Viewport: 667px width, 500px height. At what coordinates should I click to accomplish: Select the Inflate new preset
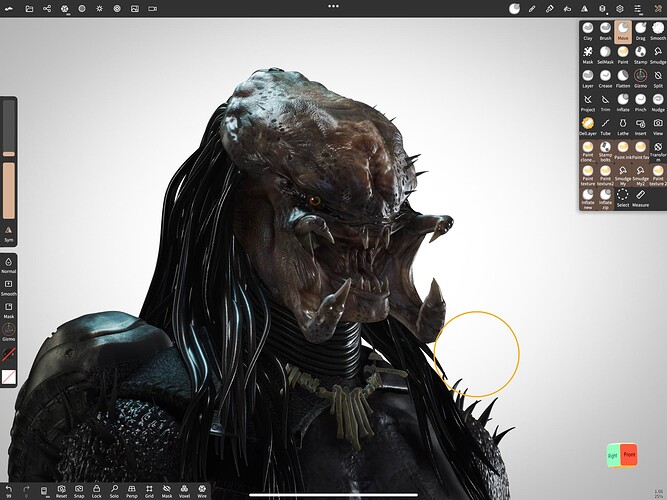[587, 199]
